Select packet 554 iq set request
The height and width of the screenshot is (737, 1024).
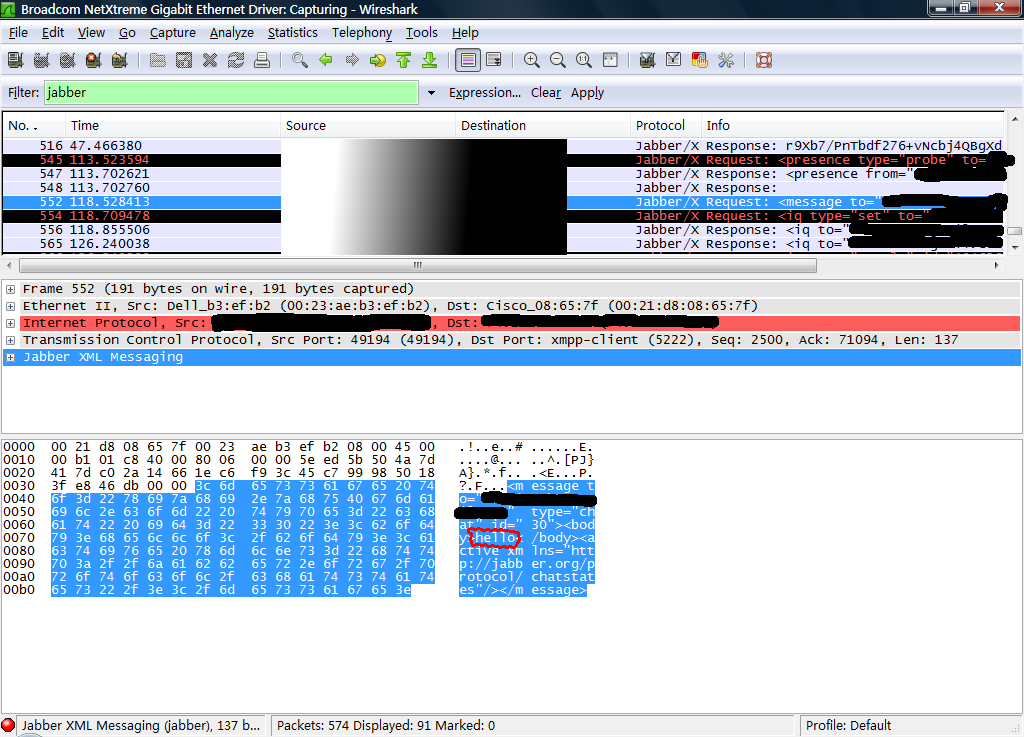click(x=503, y=216)
